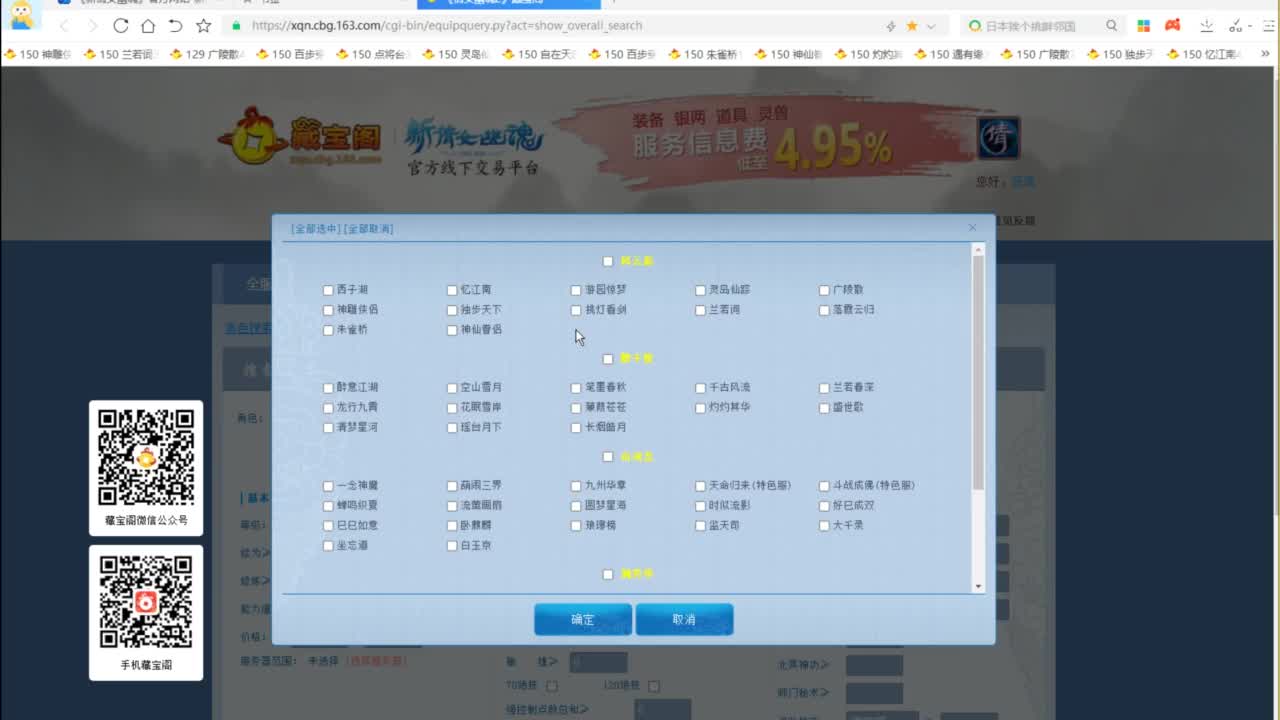The height and width of the screenshot is (720, 1280).
Task: Click the search magnifier in the search box
Action: [1111, 26]
